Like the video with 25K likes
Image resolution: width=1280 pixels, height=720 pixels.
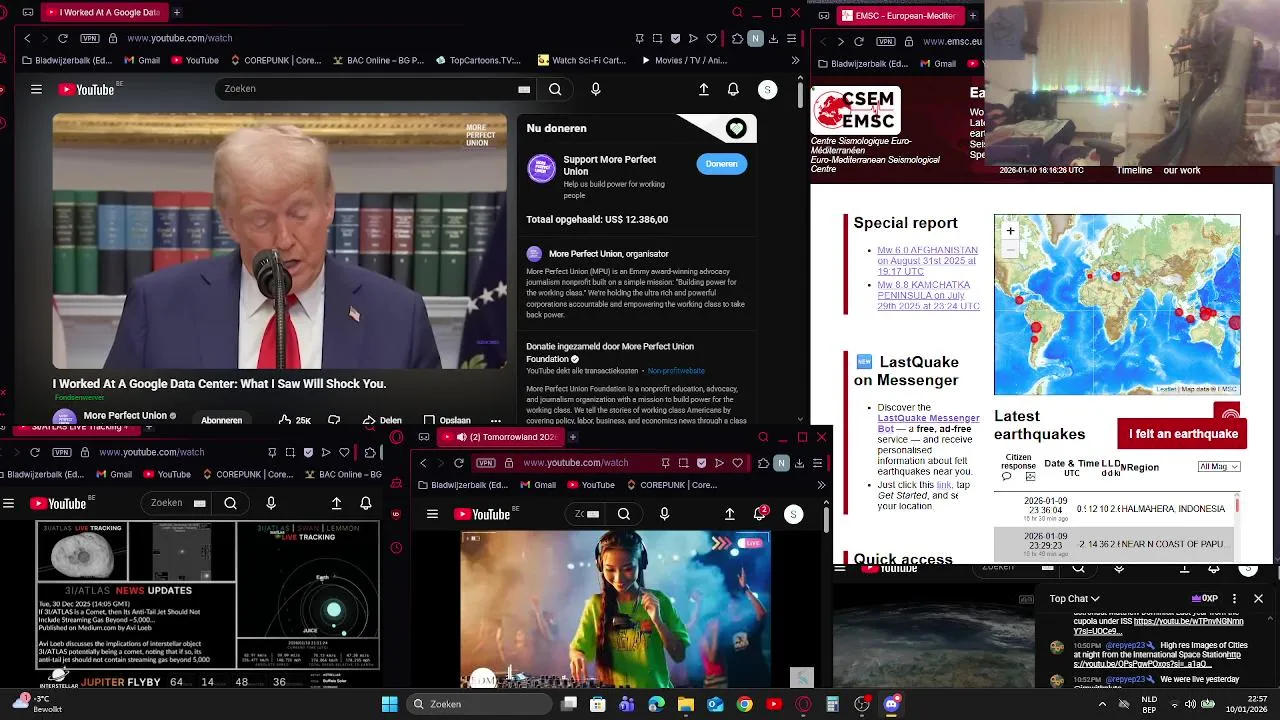click(295, 420)
